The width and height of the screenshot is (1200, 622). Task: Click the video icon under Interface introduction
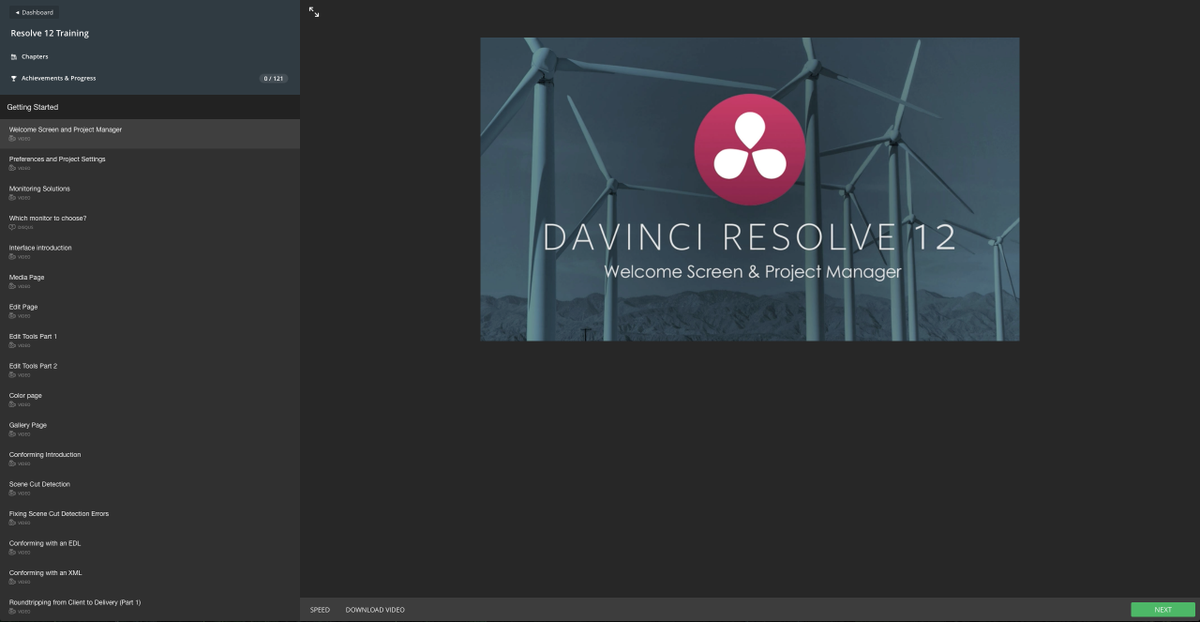click(x=12, y=257)
